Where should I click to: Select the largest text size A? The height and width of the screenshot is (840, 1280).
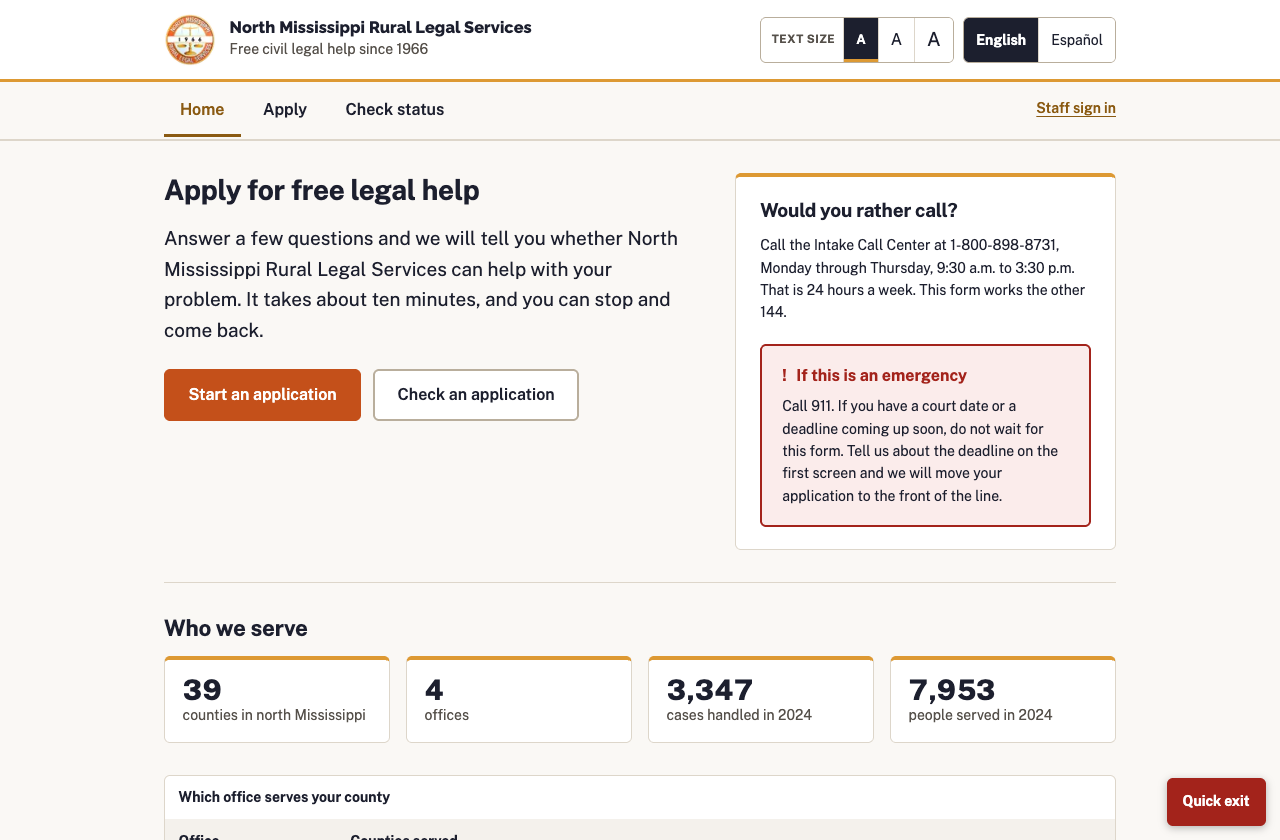point(934,40)
